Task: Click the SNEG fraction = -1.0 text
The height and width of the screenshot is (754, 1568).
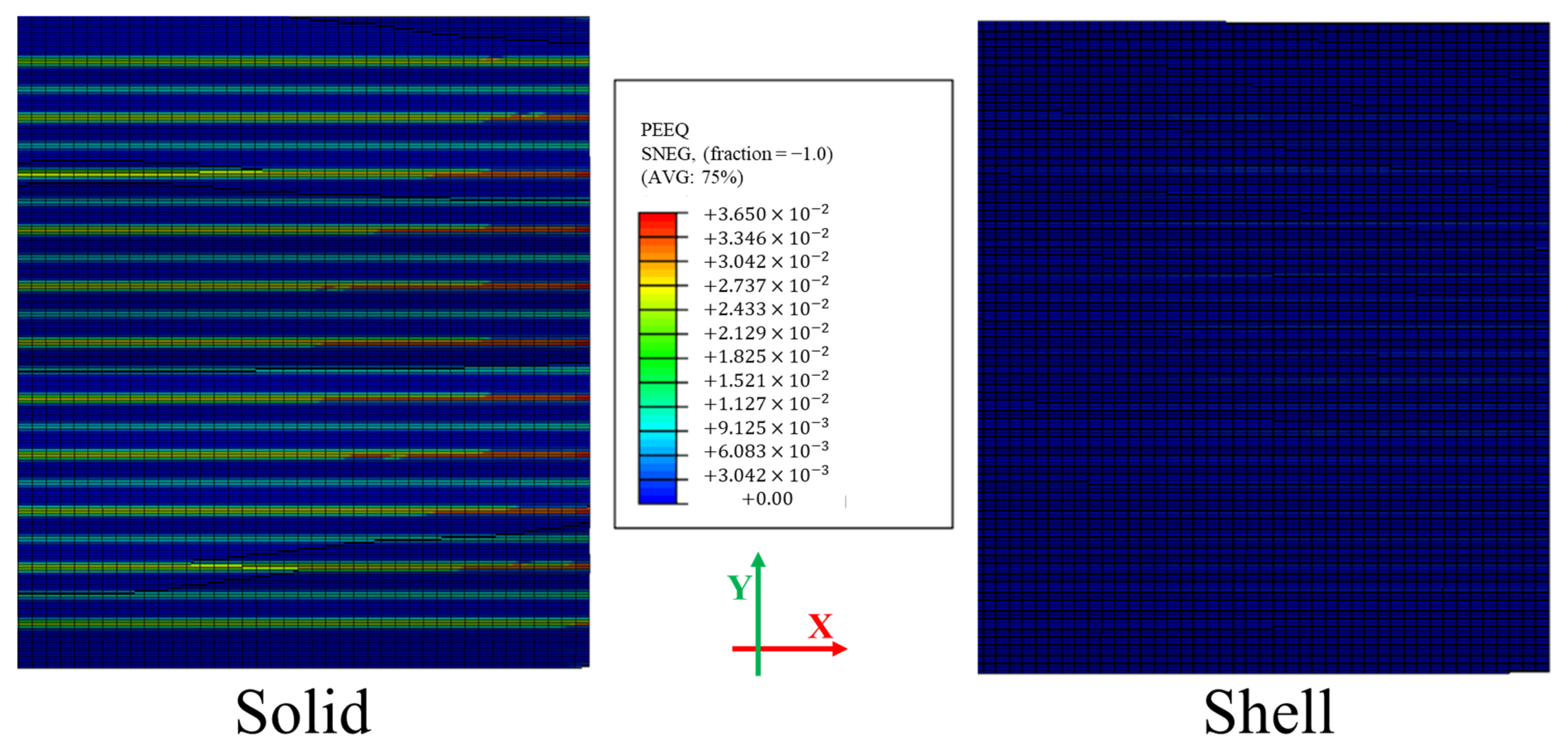Action: [x=737, y=154]
